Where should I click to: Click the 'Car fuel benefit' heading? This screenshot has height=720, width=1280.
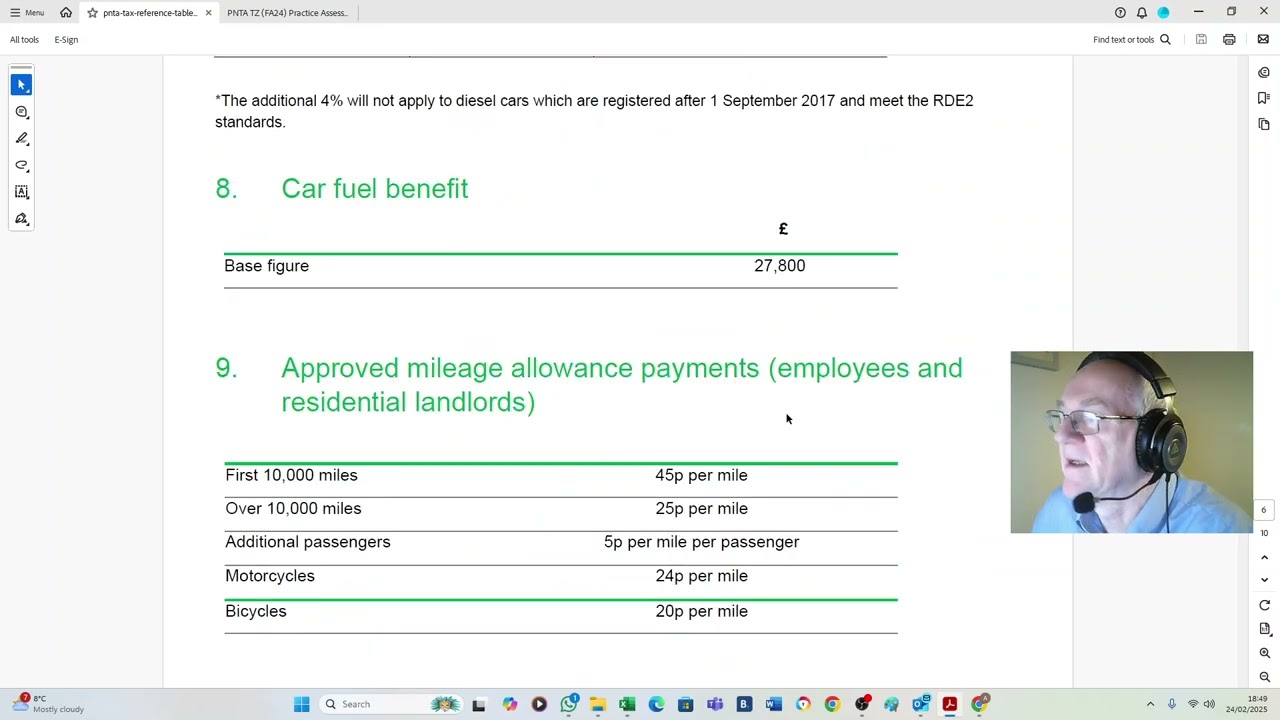[374, 189]
